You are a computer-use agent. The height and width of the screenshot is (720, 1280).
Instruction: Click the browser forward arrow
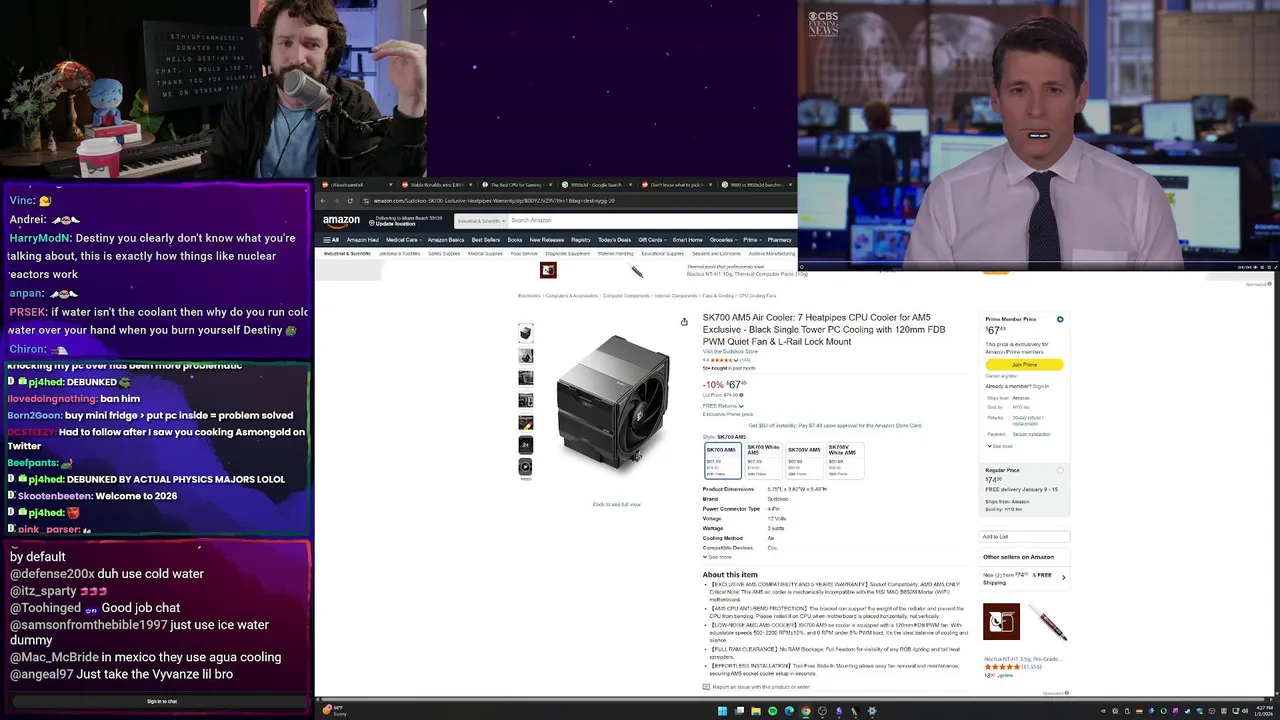(x=336, y=201)
